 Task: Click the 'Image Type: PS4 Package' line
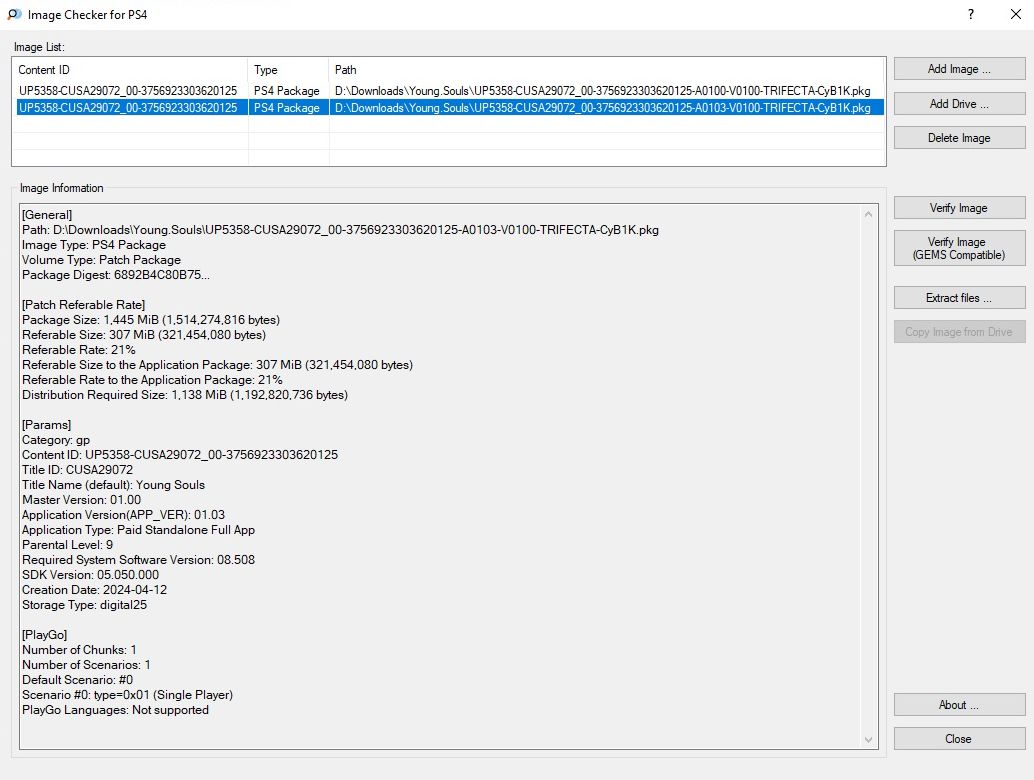click(x=94, y=245)
